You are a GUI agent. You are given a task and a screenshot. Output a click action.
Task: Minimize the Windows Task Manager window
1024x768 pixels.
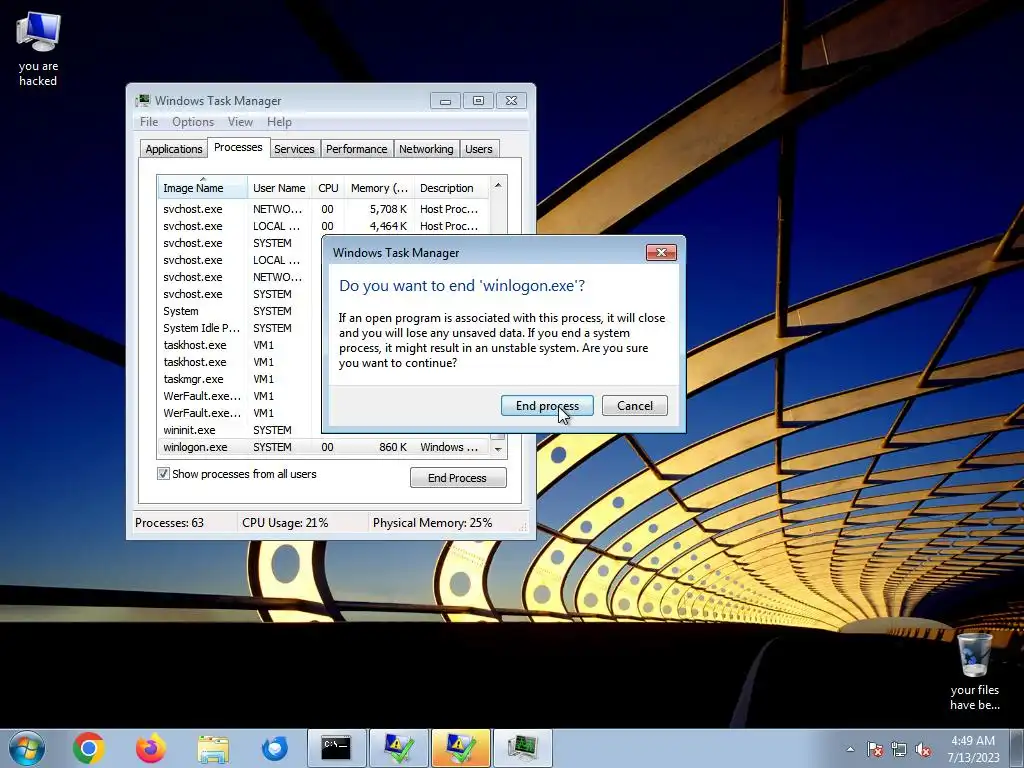tap(445, 101)
